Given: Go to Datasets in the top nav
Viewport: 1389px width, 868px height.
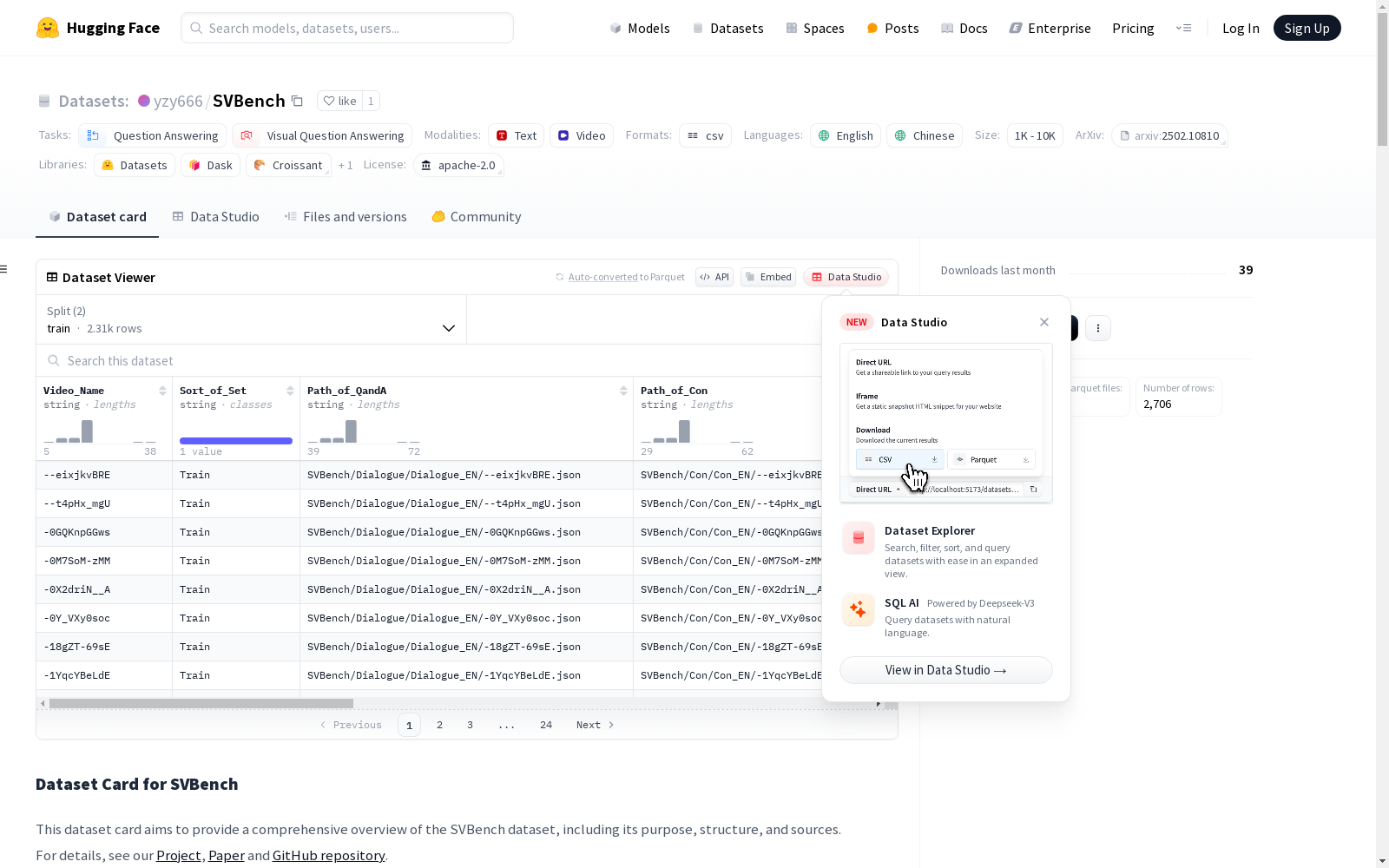Looking at the screenshot, I should coord(727,28).
